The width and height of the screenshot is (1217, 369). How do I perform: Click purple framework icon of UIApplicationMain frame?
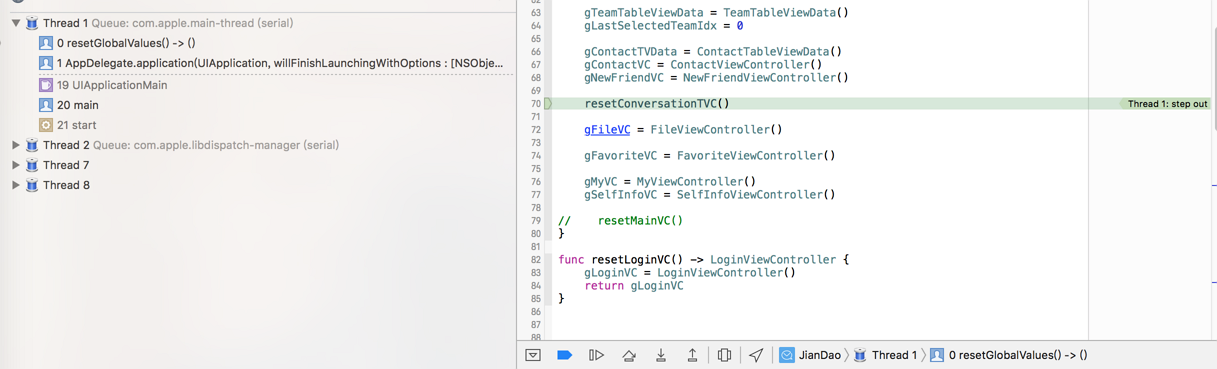click(x=46, y=85)
